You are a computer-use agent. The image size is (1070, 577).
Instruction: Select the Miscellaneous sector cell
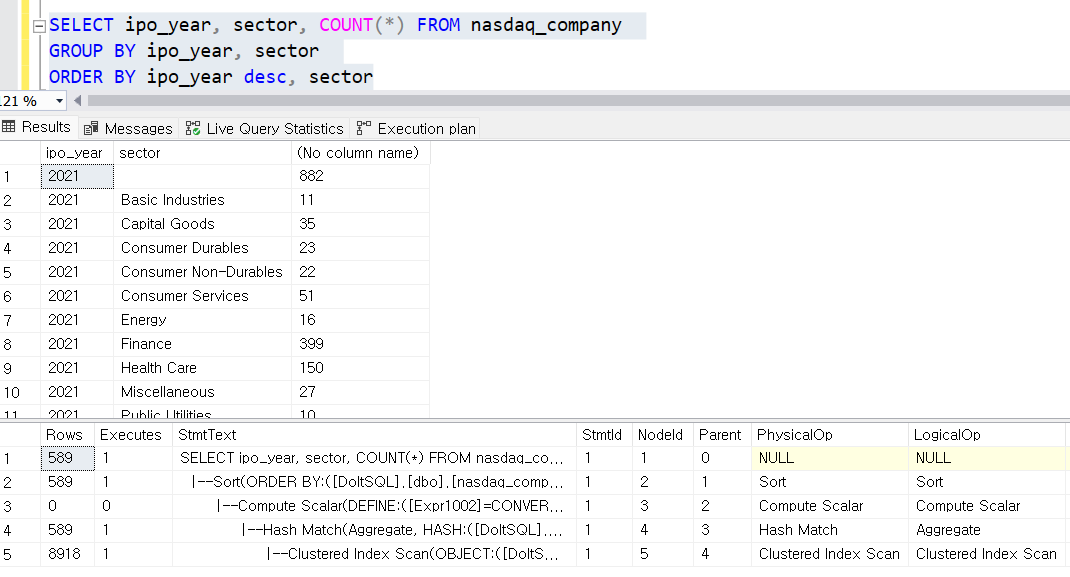tap(203, 391)
